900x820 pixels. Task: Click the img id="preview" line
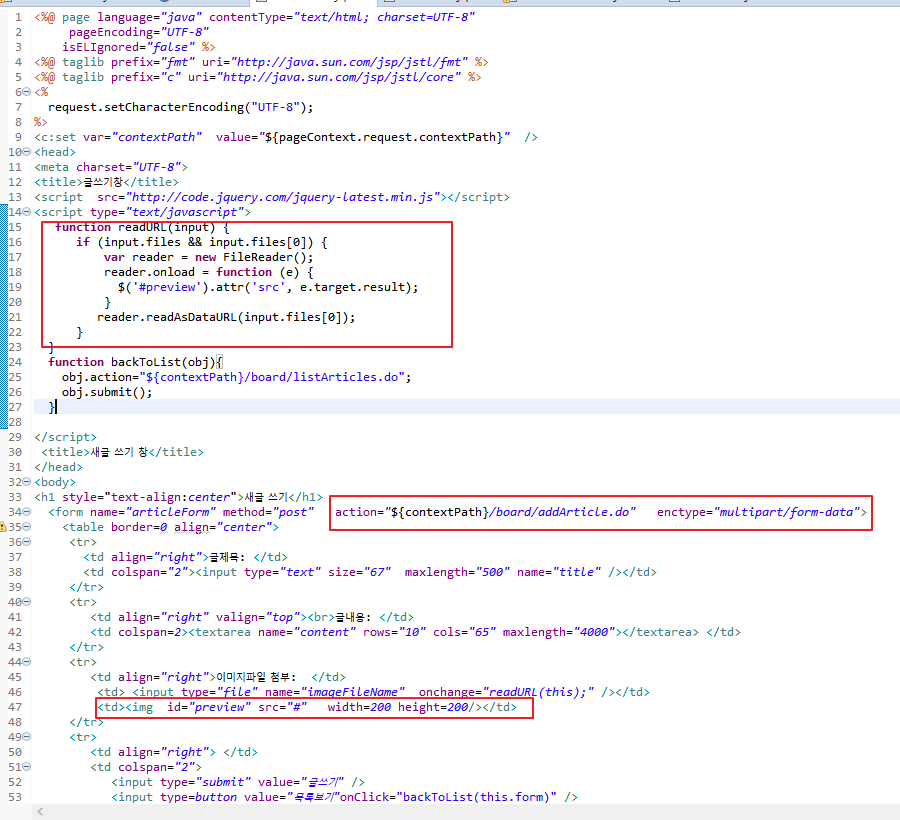click(x=307, y=707)
